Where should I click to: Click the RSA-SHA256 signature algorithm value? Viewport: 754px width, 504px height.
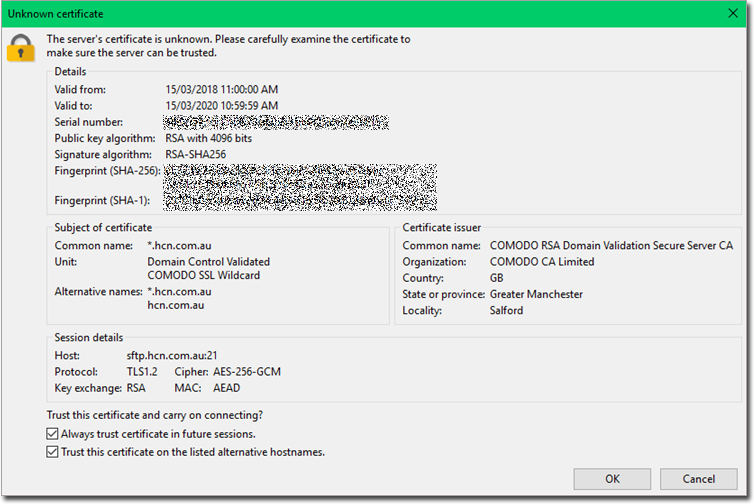[x=194, y=154]
